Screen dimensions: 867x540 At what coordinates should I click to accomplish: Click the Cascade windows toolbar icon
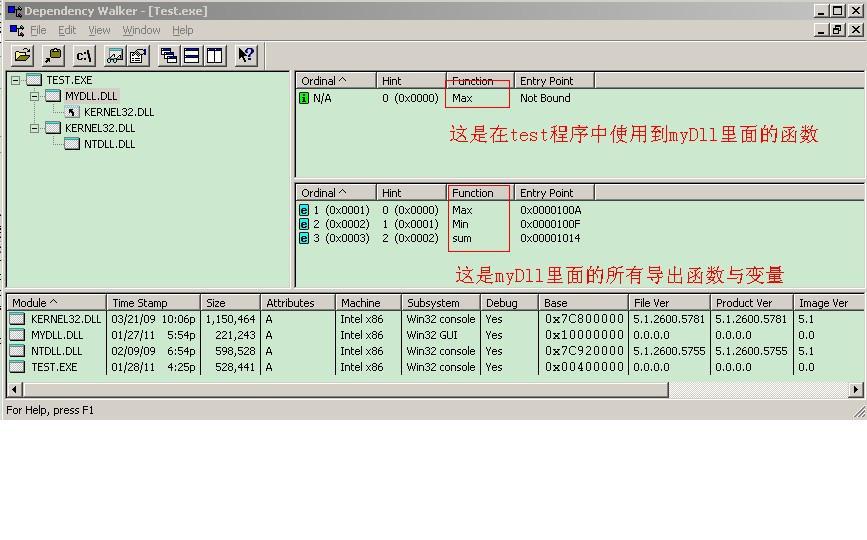169,55
